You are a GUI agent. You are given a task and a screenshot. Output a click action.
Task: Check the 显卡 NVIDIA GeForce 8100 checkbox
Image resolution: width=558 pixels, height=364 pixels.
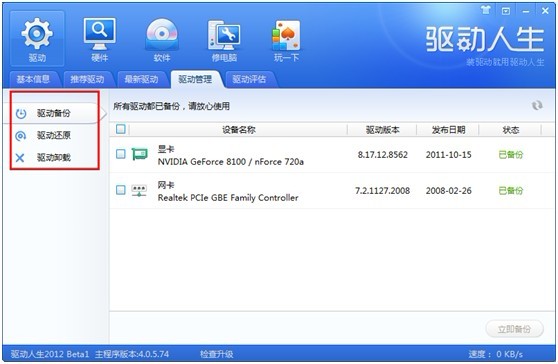pyautogui.click(x=121, y=154)
